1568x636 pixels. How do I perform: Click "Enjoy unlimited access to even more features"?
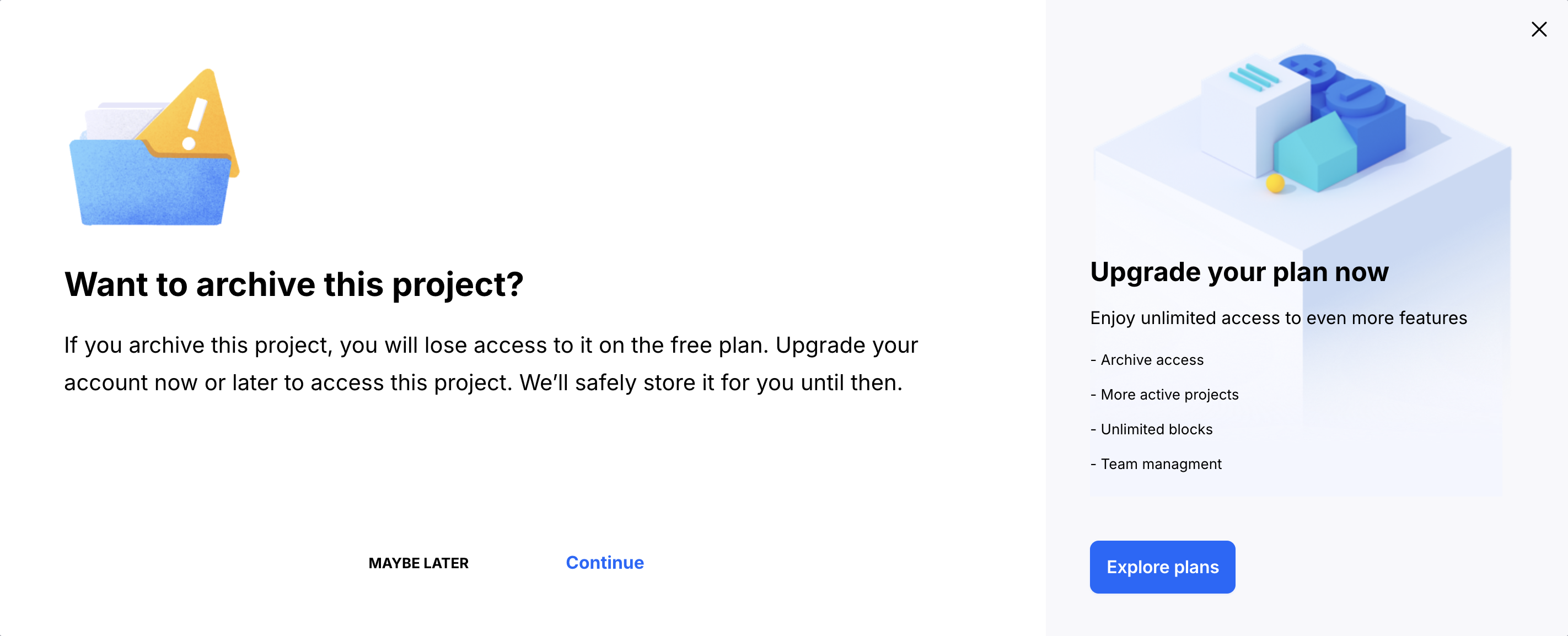point(1277,317)
